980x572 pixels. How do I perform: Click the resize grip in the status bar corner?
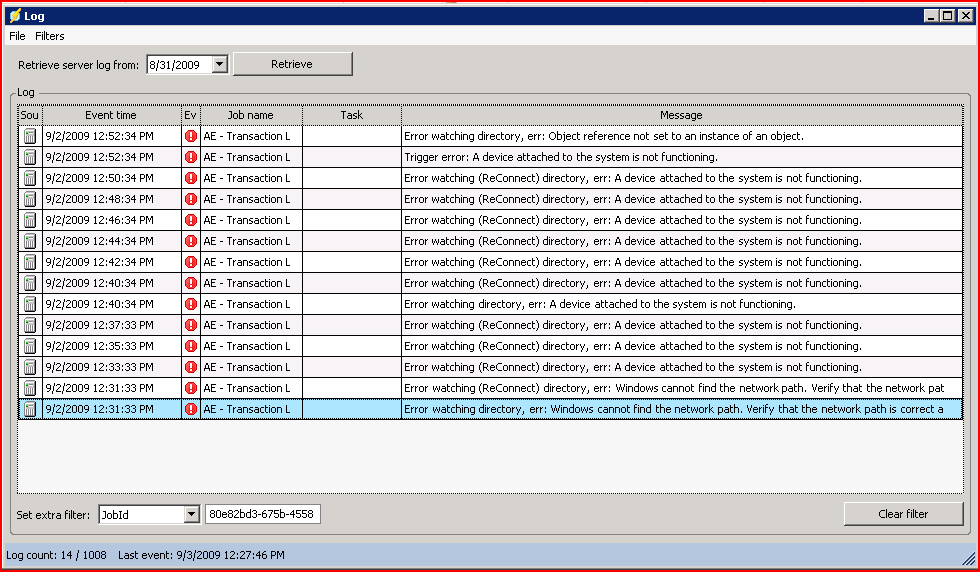(968, 558)
